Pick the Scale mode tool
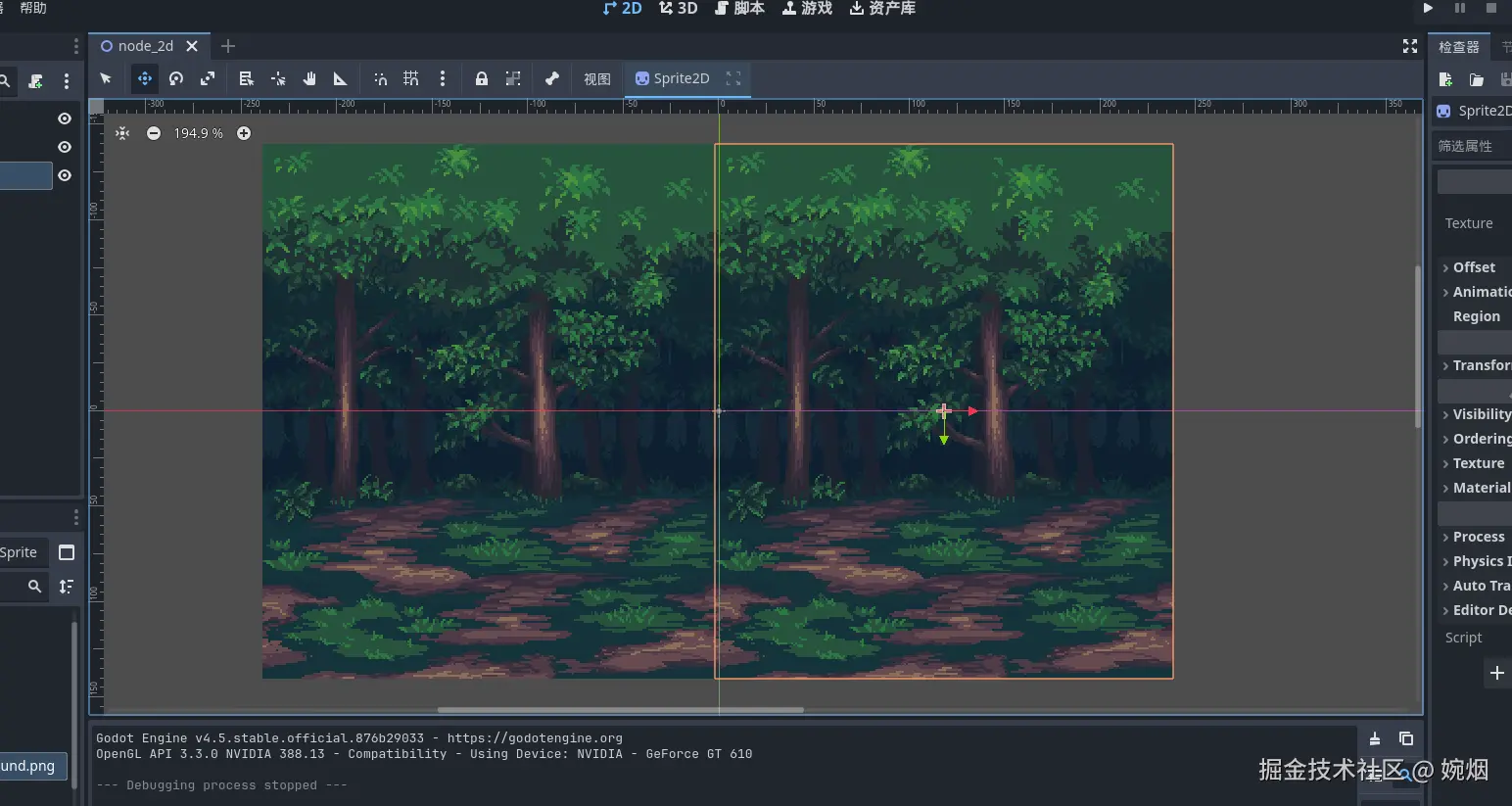 208,78
